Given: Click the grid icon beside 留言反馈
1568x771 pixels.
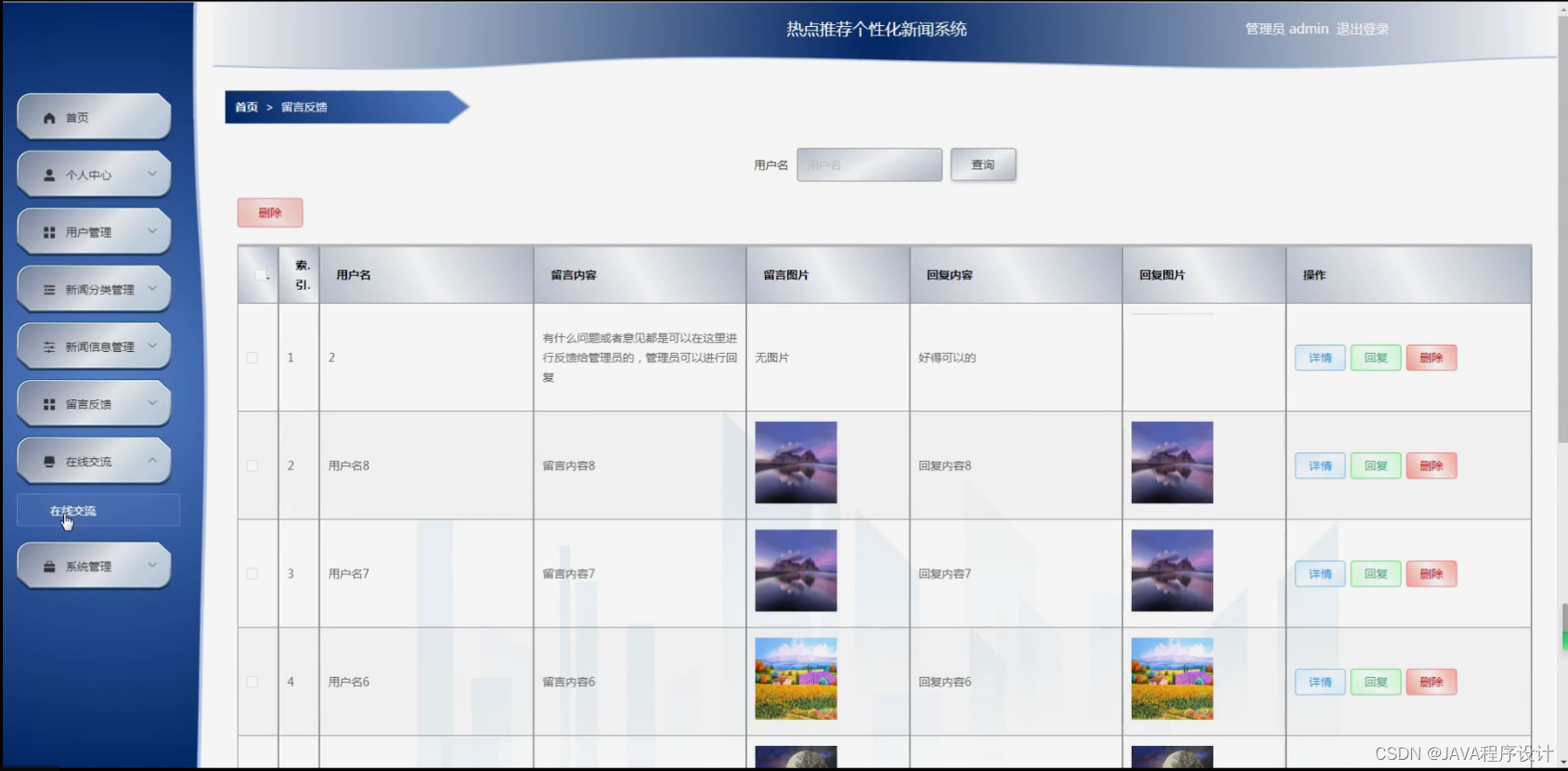Looking at the screenshot, I should tap(49, 404).
